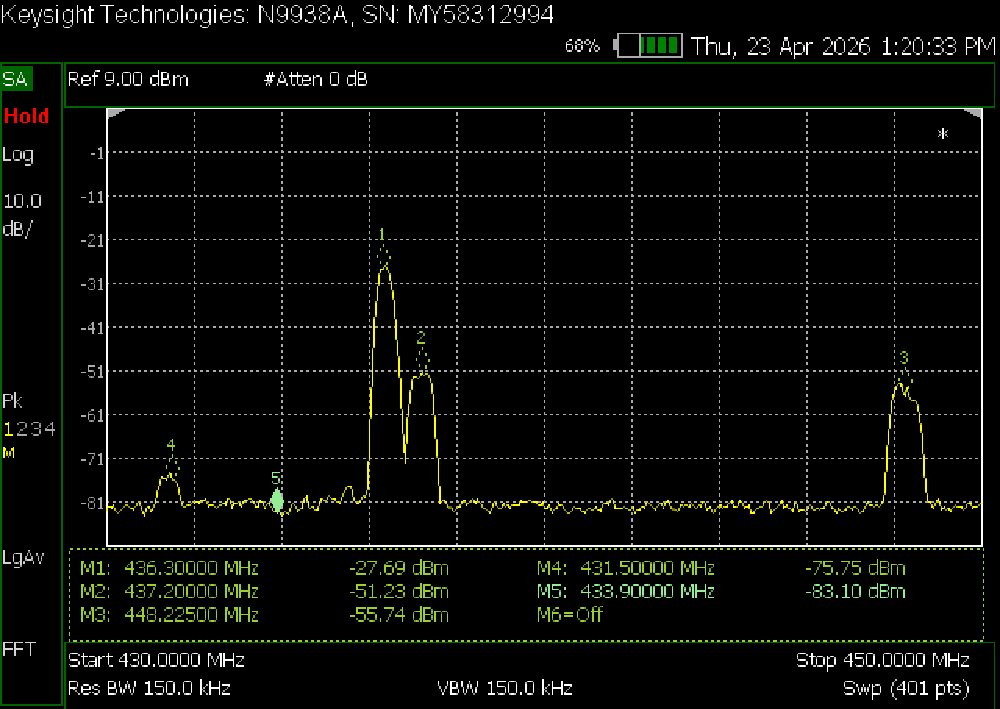Click the -41 y-axis label
Screen dimensions: 1000x709
(x=92, y=328)
